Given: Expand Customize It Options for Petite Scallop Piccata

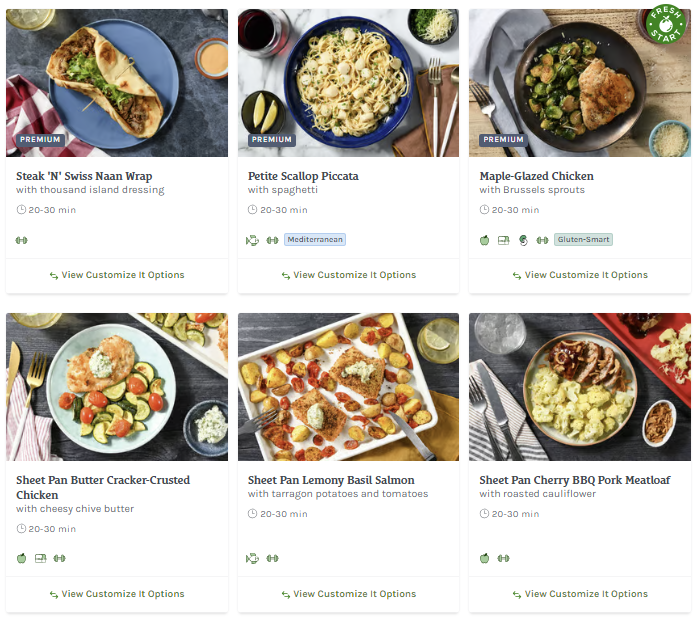Looking at the screenshot, I should pyautogui.click(x=348, y=275).
